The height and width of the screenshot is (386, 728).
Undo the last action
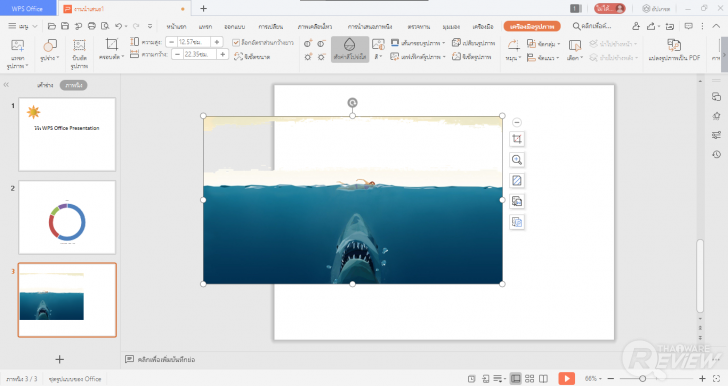(x=119, y=26)
